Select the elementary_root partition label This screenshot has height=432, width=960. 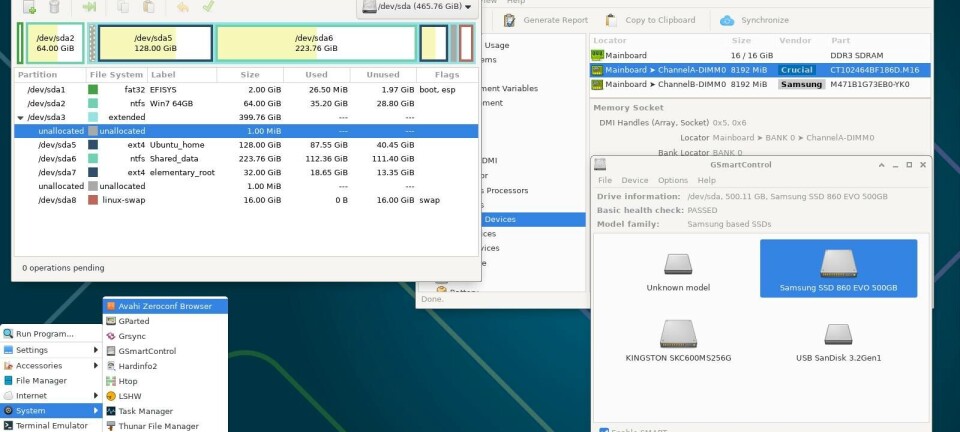tap(182, 173)
